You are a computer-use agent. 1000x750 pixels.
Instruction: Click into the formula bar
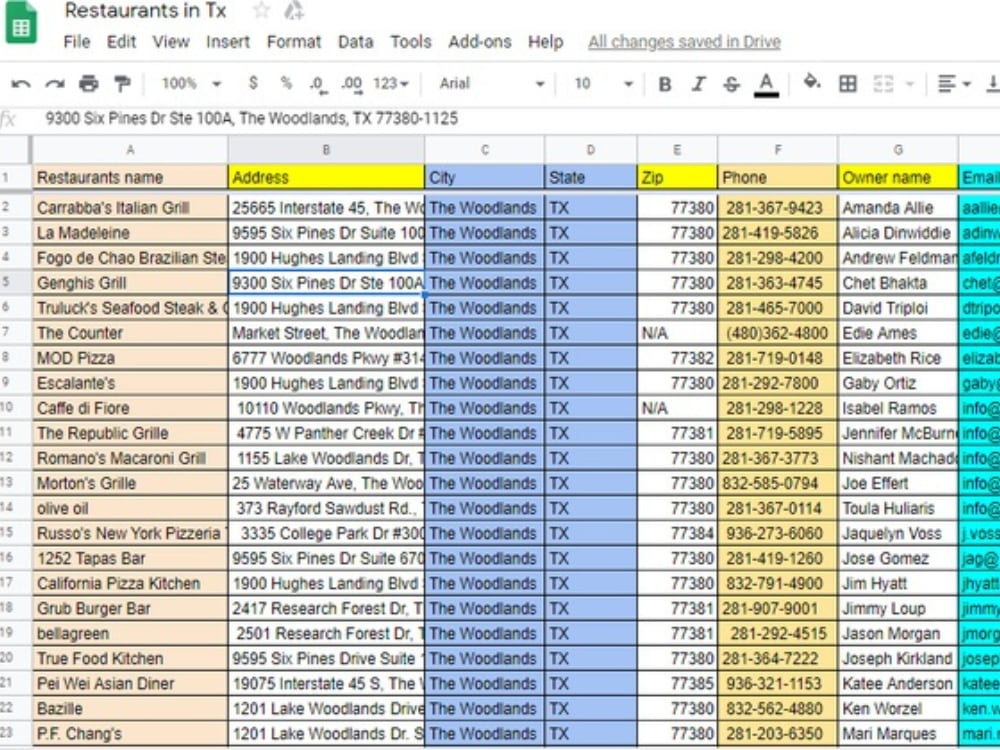510,119
